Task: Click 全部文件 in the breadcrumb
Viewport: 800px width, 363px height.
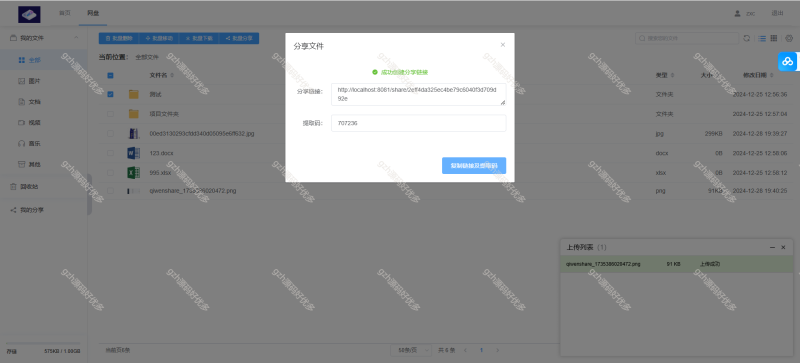Action: coord(147,57)
